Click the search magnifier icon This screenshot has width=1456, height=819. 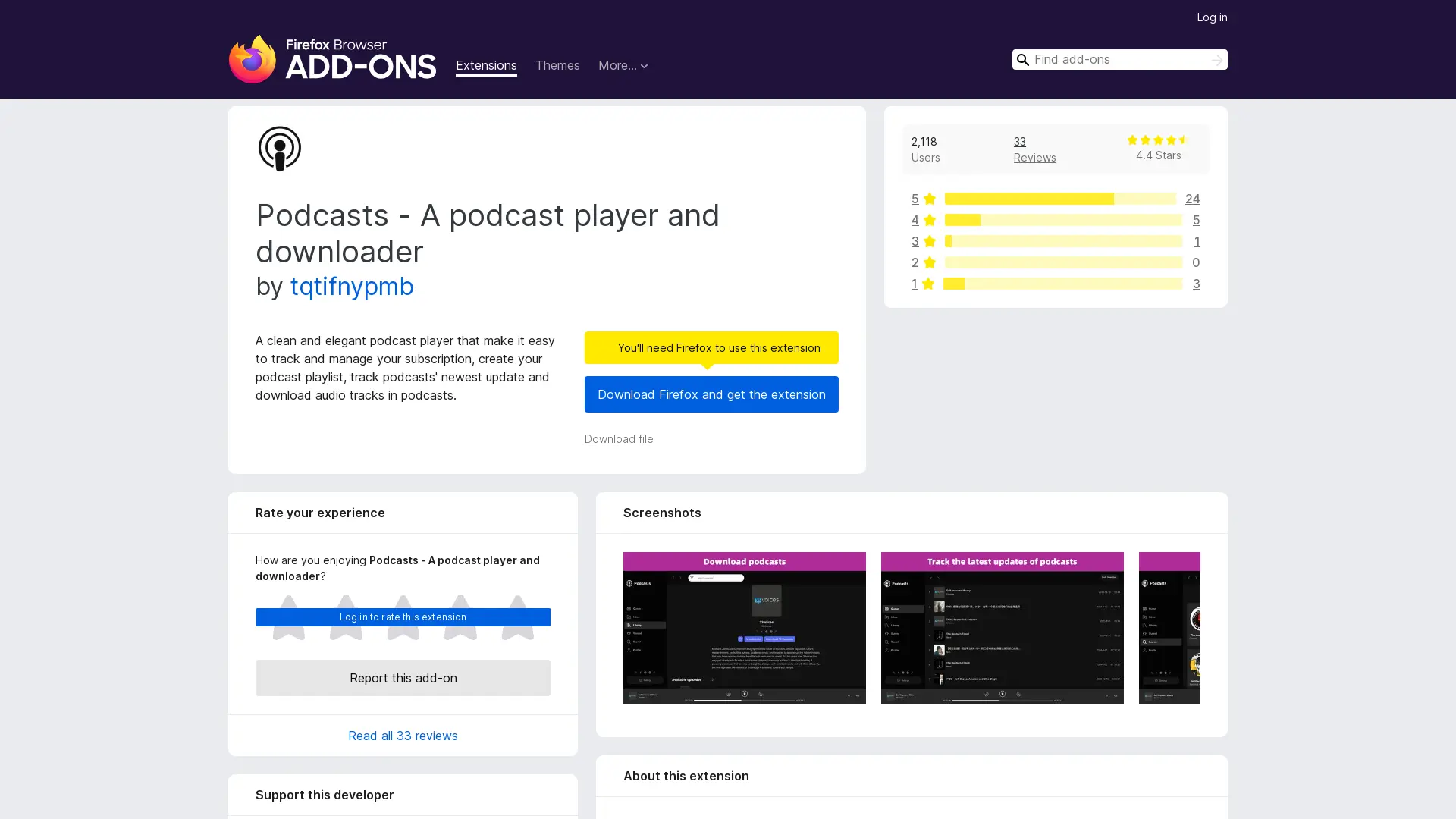tap(1023, 59)
